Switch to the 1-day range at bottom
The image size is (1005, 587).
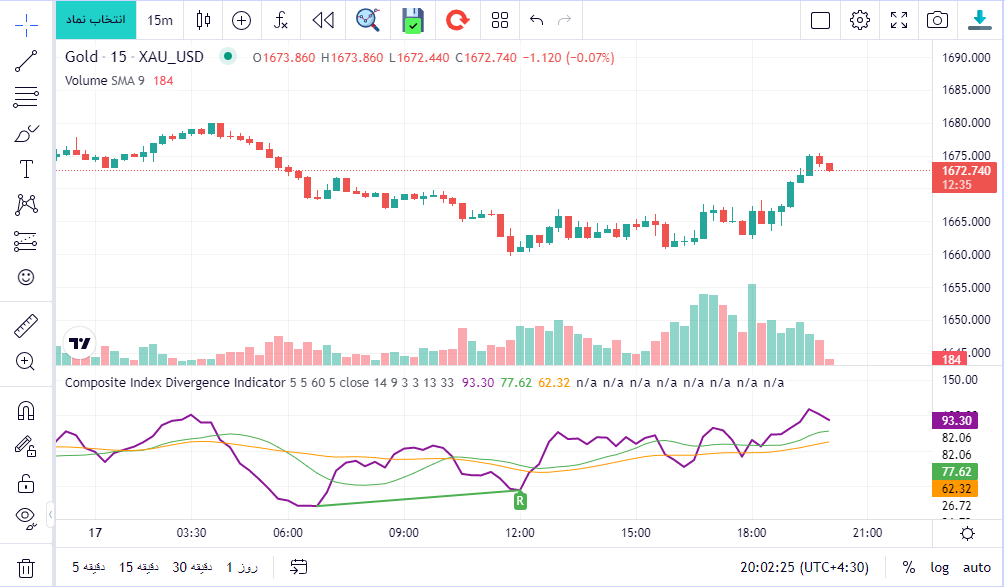242,567
